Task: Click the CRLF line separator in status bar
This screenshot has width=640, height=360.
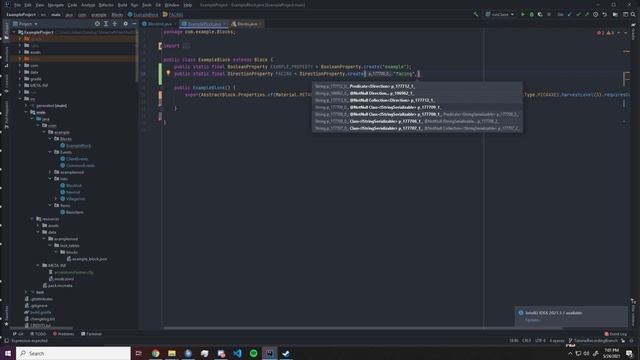Action: (x=527, y=340)
